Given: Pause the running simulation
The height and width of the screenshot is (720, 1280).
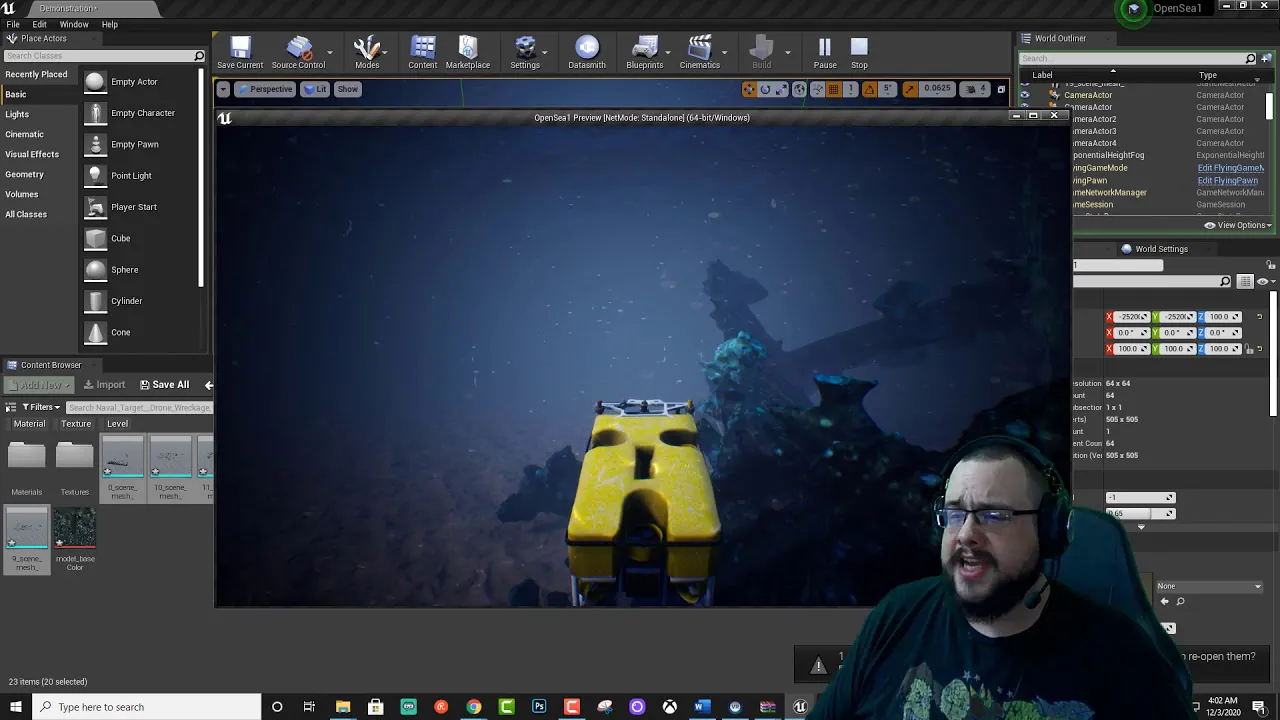Looking at the screenshot, I should point(825,47).
